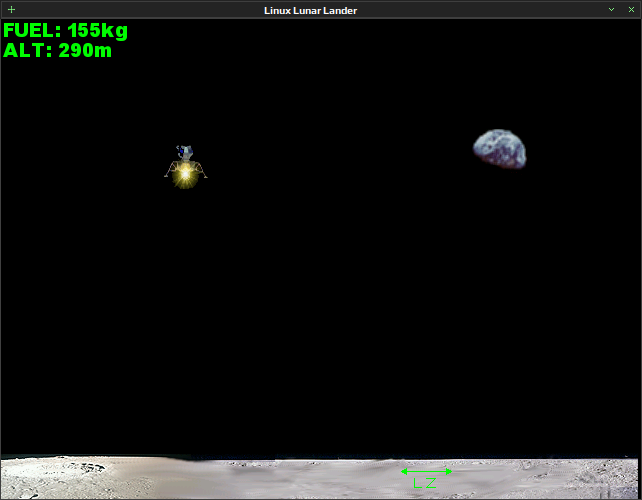Click the green landing zone arrow line
Viewport: 642px width, 500px height.
tap(426, 472)
